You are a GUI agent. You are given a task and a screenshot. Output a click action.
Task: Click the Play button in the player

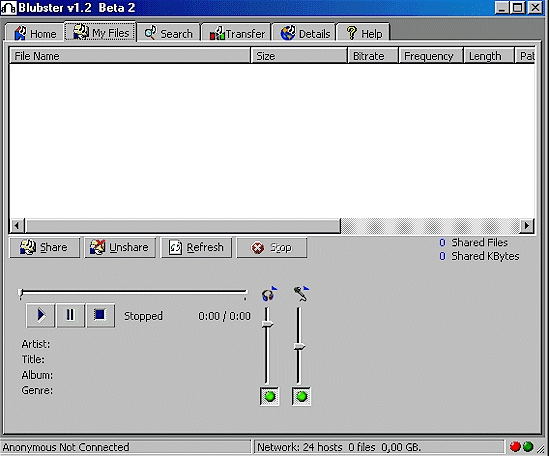(x=41, y=315)
